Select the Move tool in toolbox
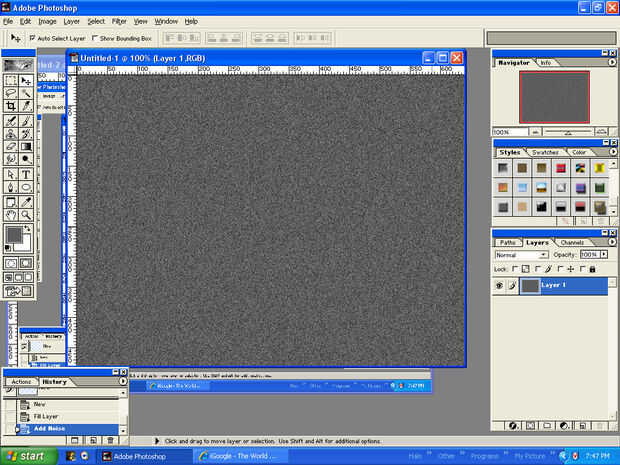The height and width of the screenshot is (465, 620). [x=26, y=80]
